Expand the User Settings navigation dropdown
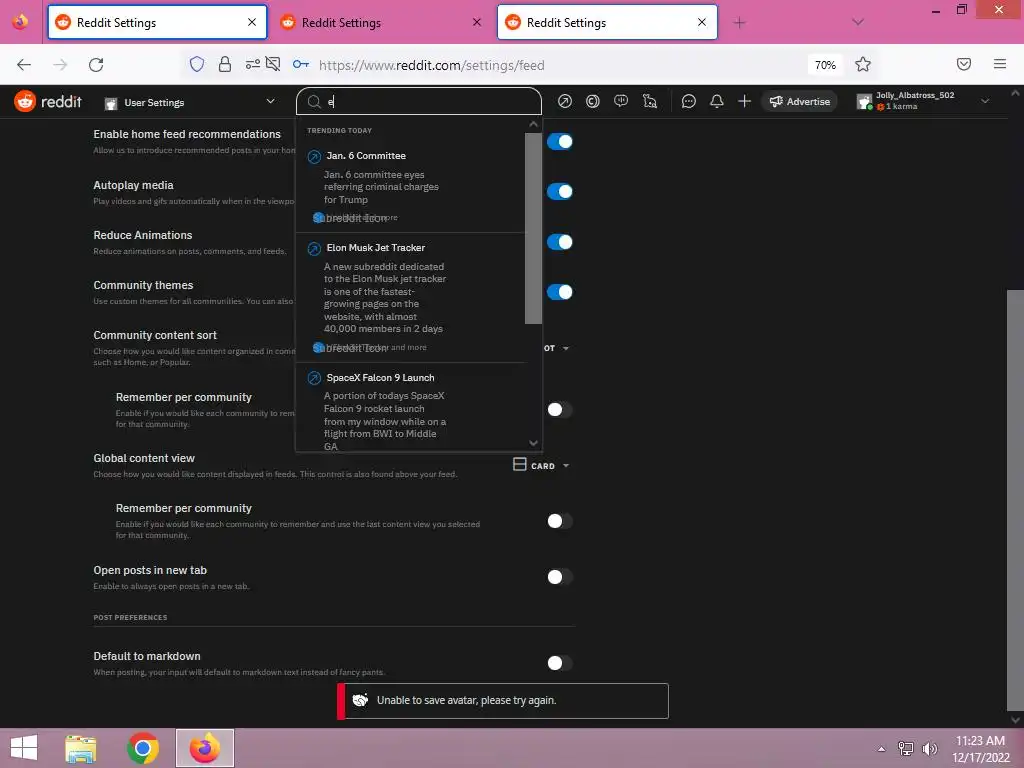Viewport: 1024px width, 768px height. click(x=189, y=102)
